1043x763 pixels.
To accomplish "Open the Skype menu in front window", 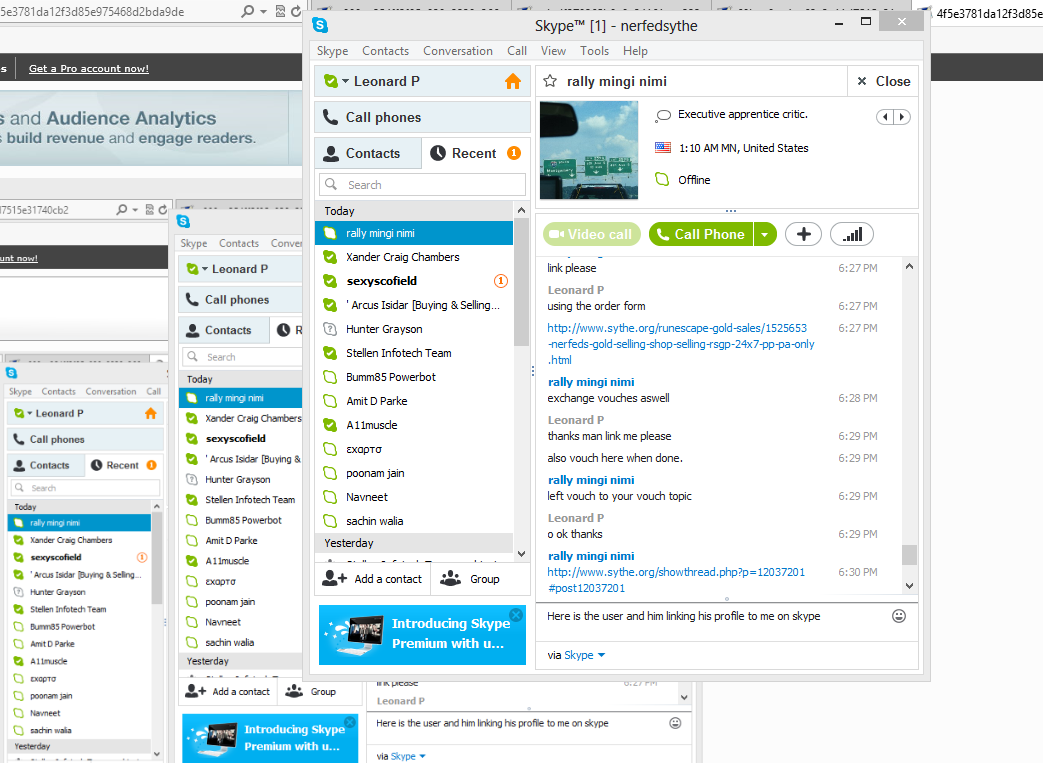I will click(333, 51).
